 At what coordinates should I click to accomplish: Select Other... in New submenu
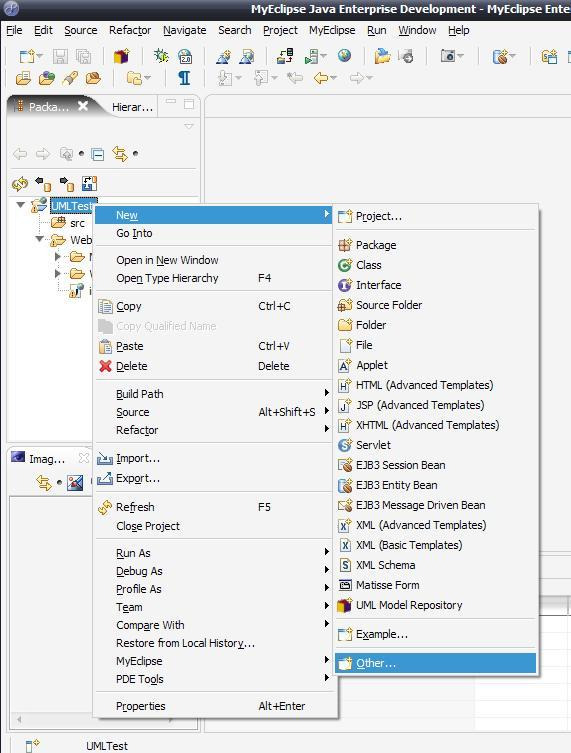(x=436, y=663)
